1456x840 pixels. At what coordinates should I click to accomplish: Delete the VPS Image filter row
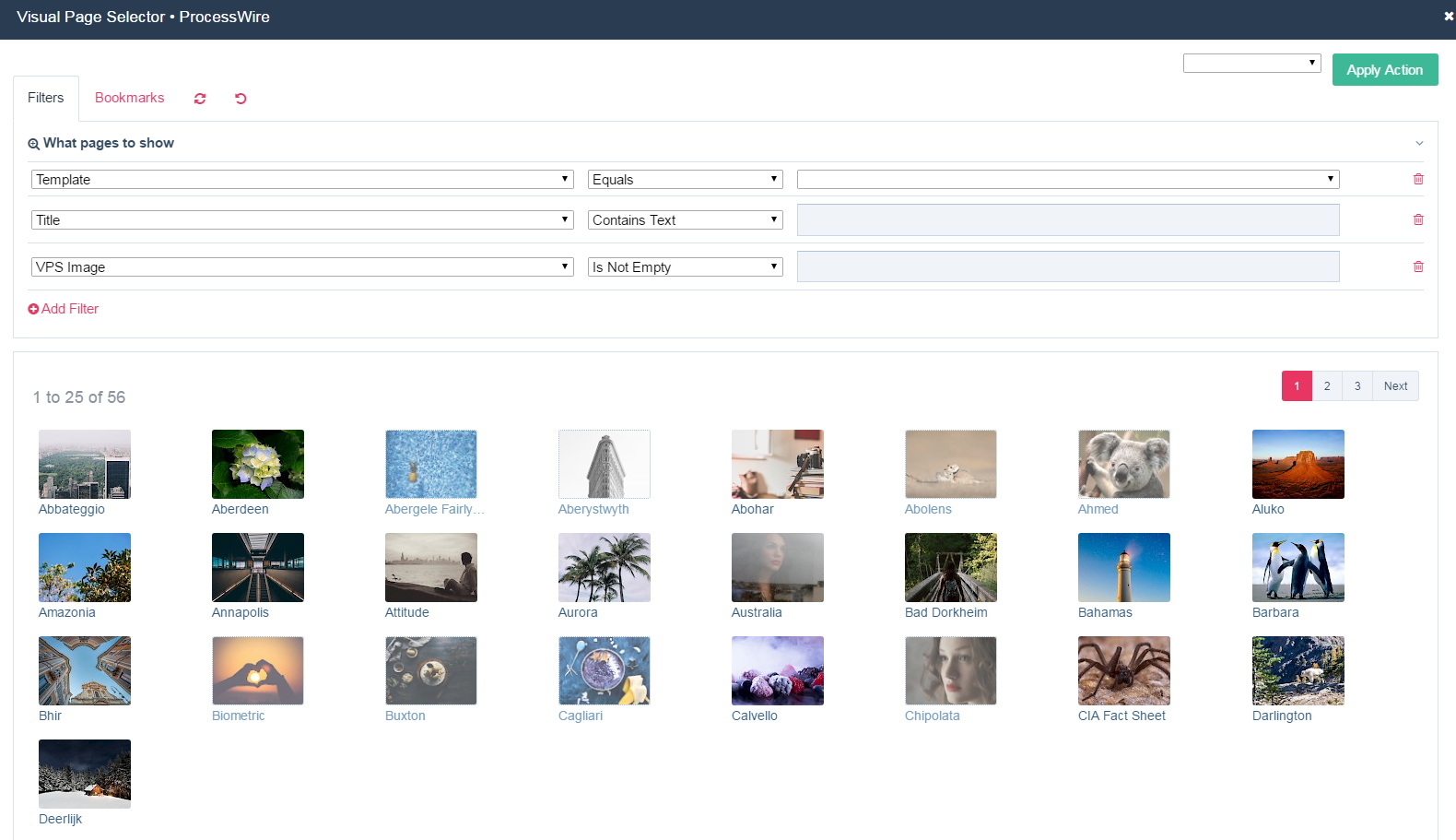pyautogui.click(x=1418, y=266)
